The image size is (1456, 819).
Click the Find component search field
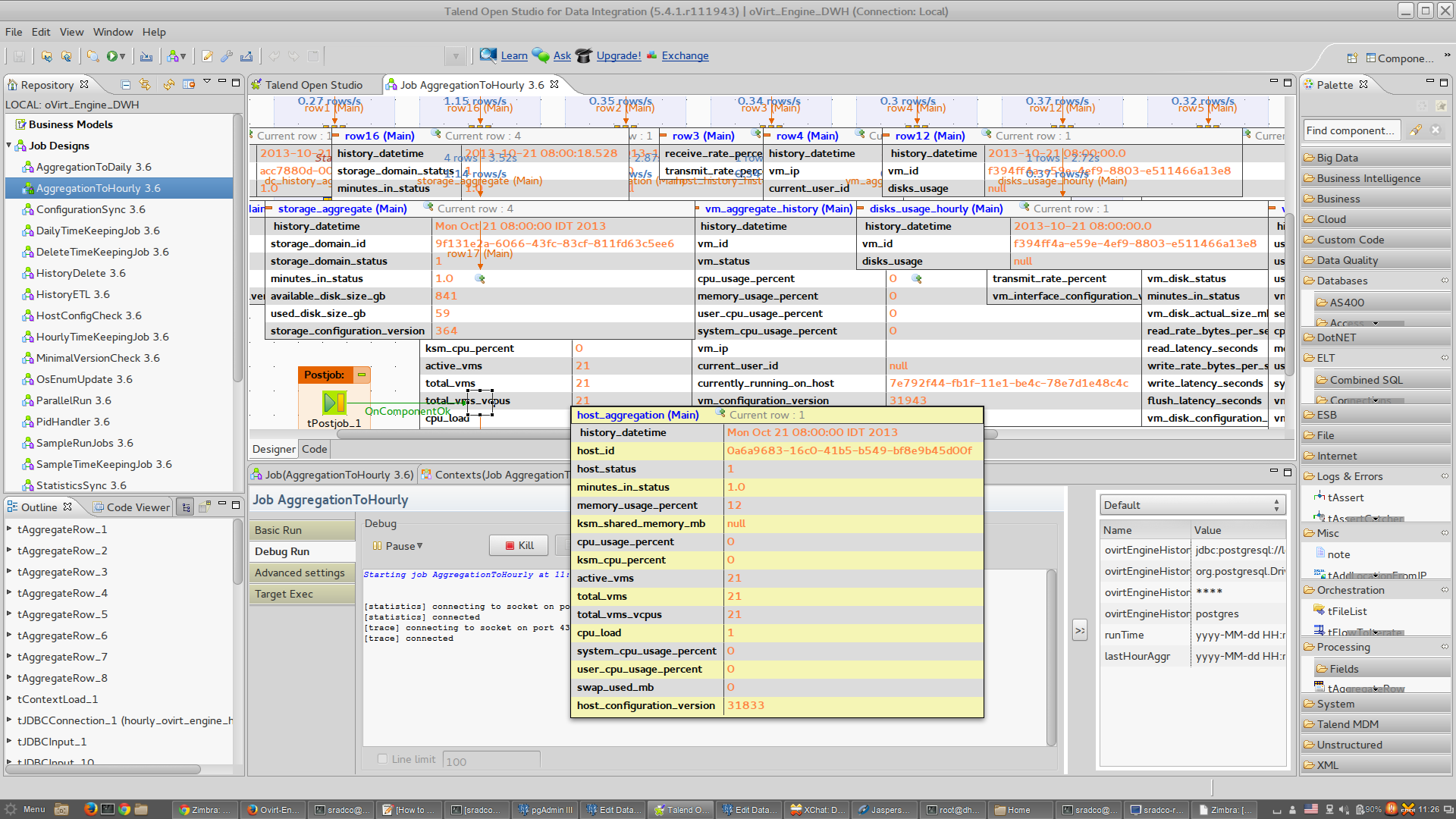[1352, 130]
